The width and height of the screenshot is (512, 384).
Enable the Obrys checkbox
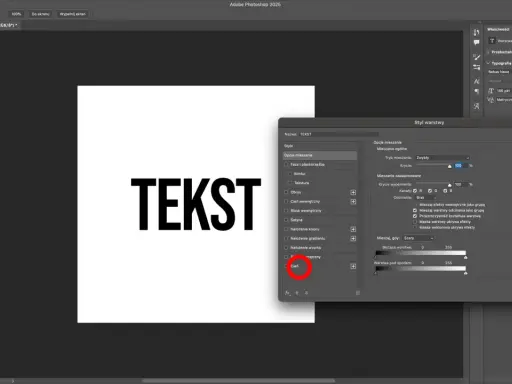pos(286,192)
